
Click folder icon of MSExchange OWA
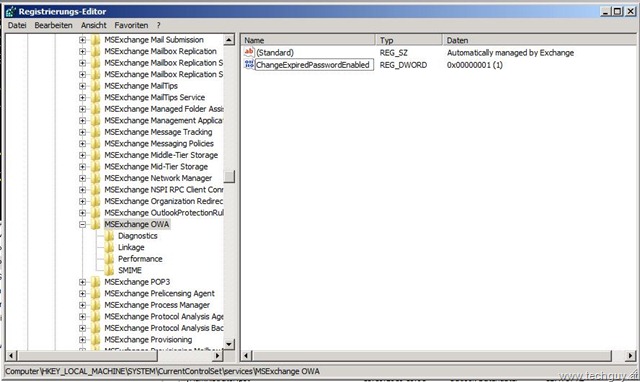96,224
